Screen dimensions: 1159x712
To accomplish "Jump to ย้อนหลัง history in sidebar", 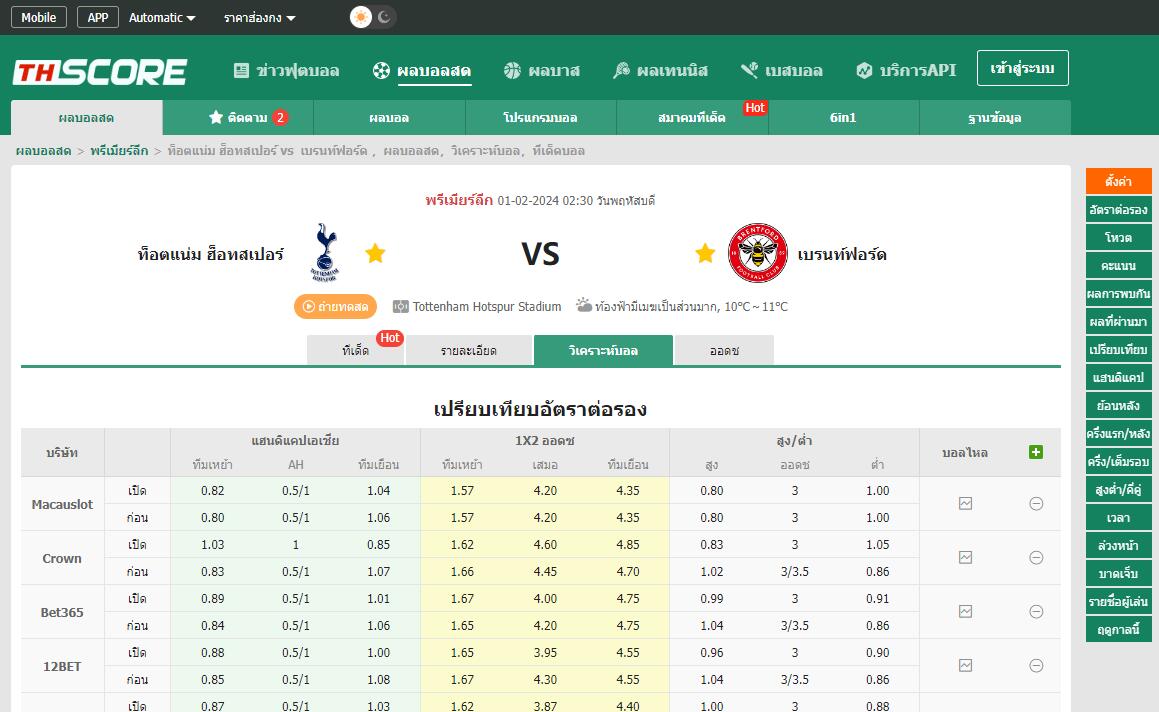I will (x=1118, y=406).
